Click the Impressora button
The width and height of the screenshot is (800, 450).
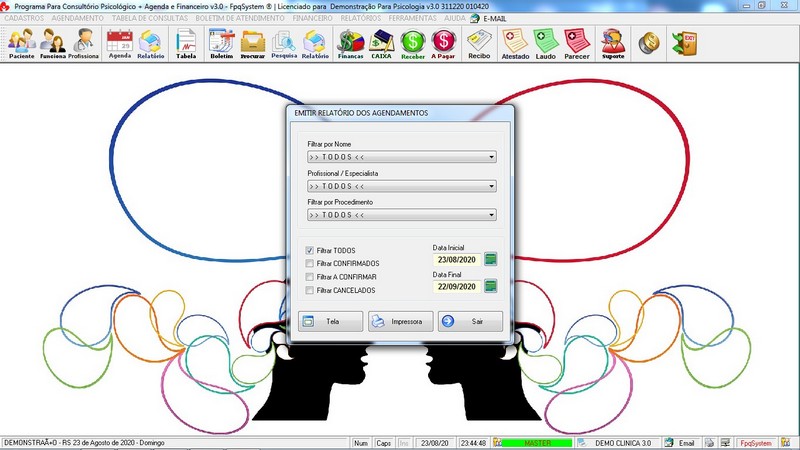(401, 321)
